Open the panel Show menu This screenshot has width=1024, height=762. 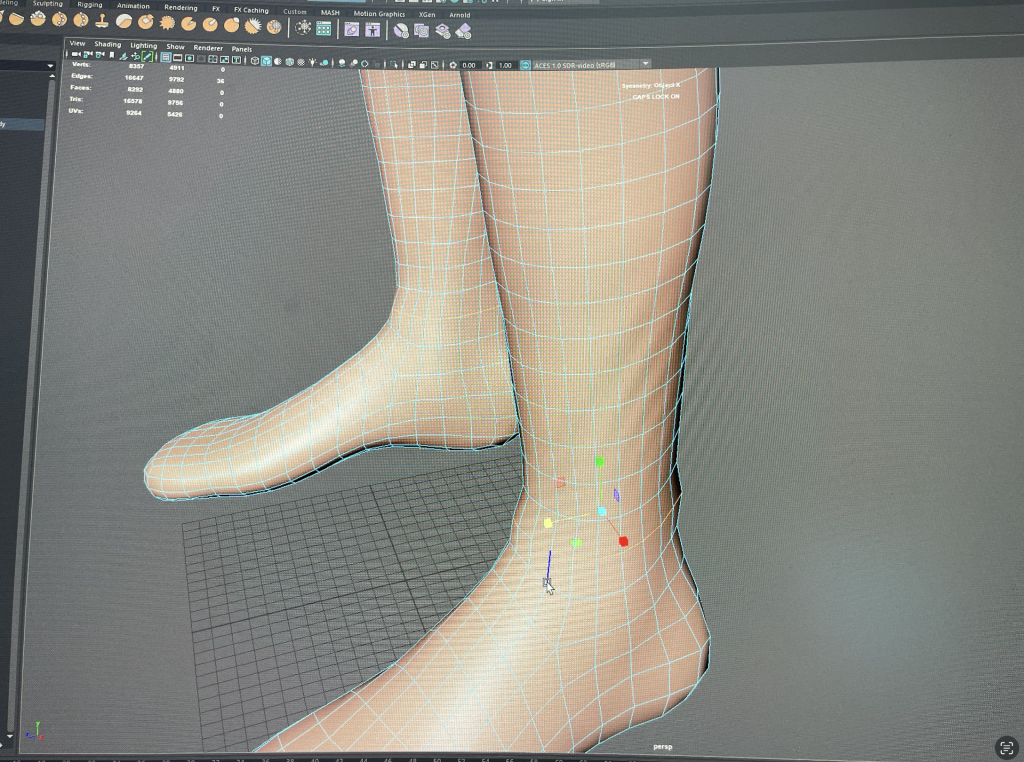[175, 46]
